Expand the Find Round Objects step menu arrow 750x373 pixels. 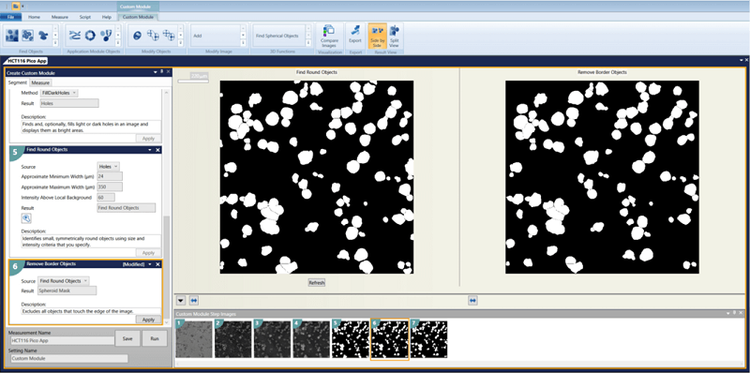150,150
